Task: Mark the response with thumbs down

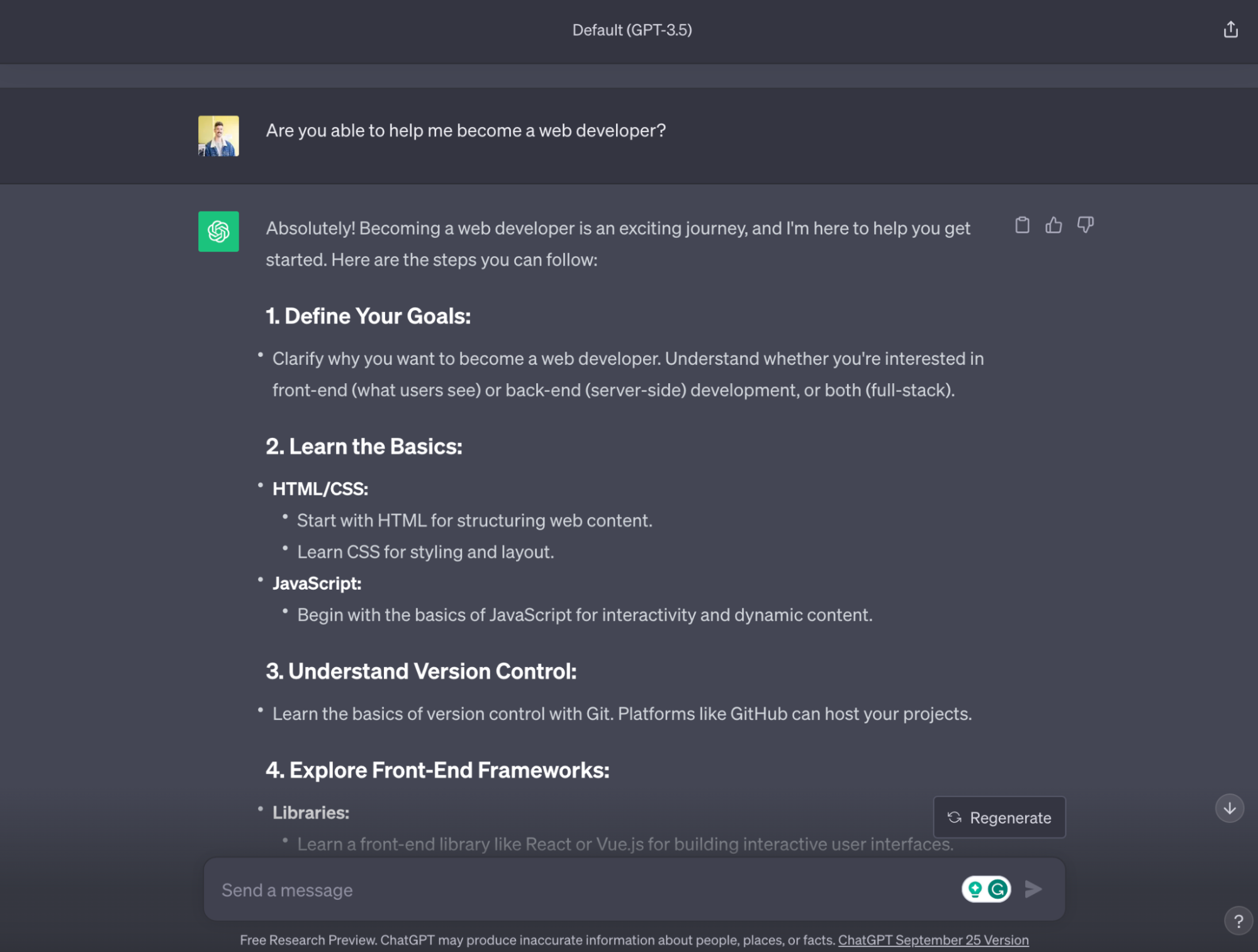Action: click(1085, 225)
